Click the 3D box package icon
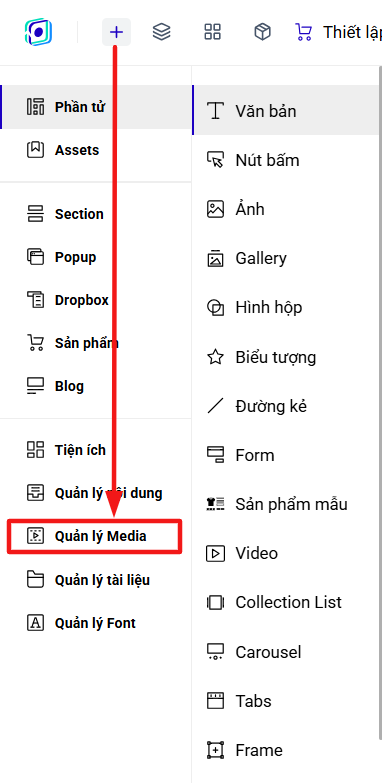The width and height of the screenshot is (382, 783). pyautogui.click(x=262, y=32)
